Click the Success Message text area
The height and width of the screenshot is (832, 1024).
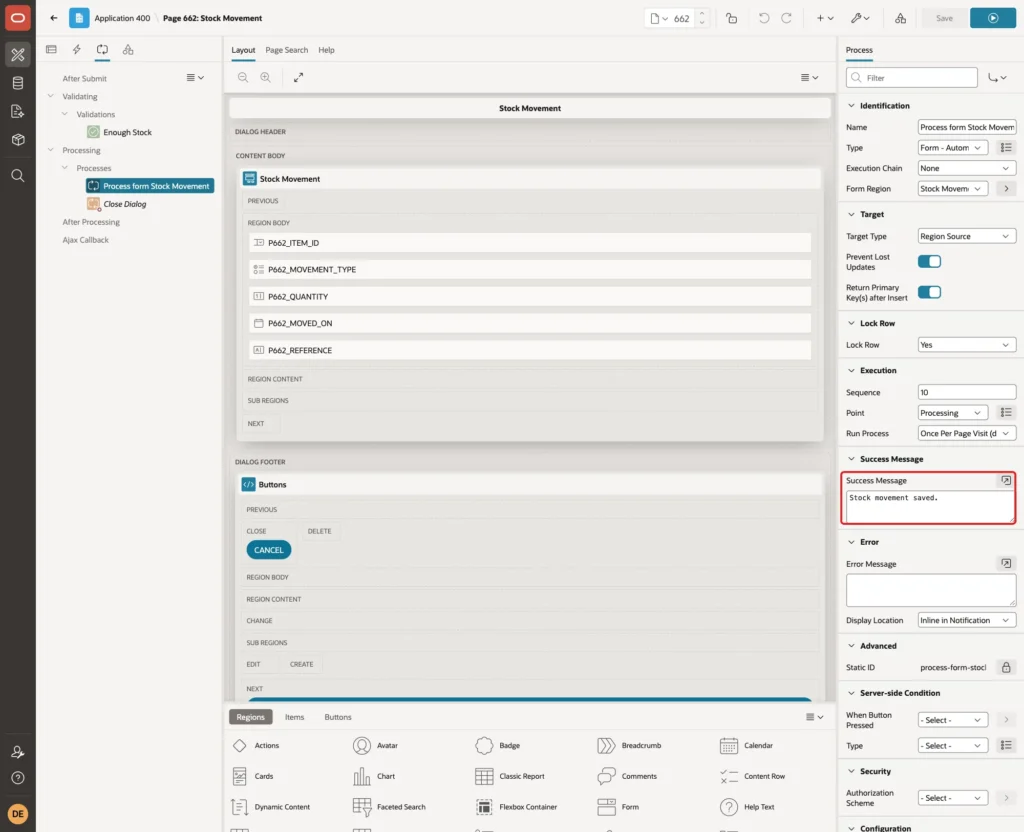point(930,507)
